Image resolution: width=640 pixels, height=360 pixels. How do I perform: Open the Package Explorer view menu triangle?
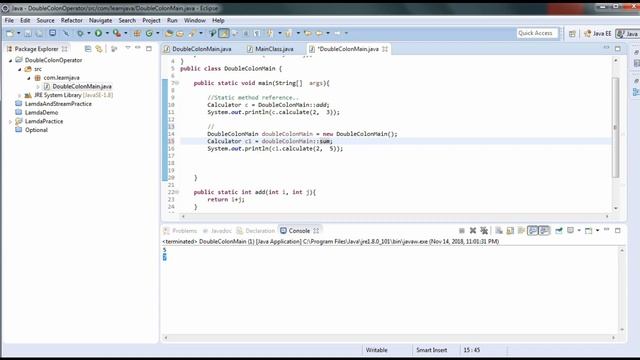pos(127,48)
